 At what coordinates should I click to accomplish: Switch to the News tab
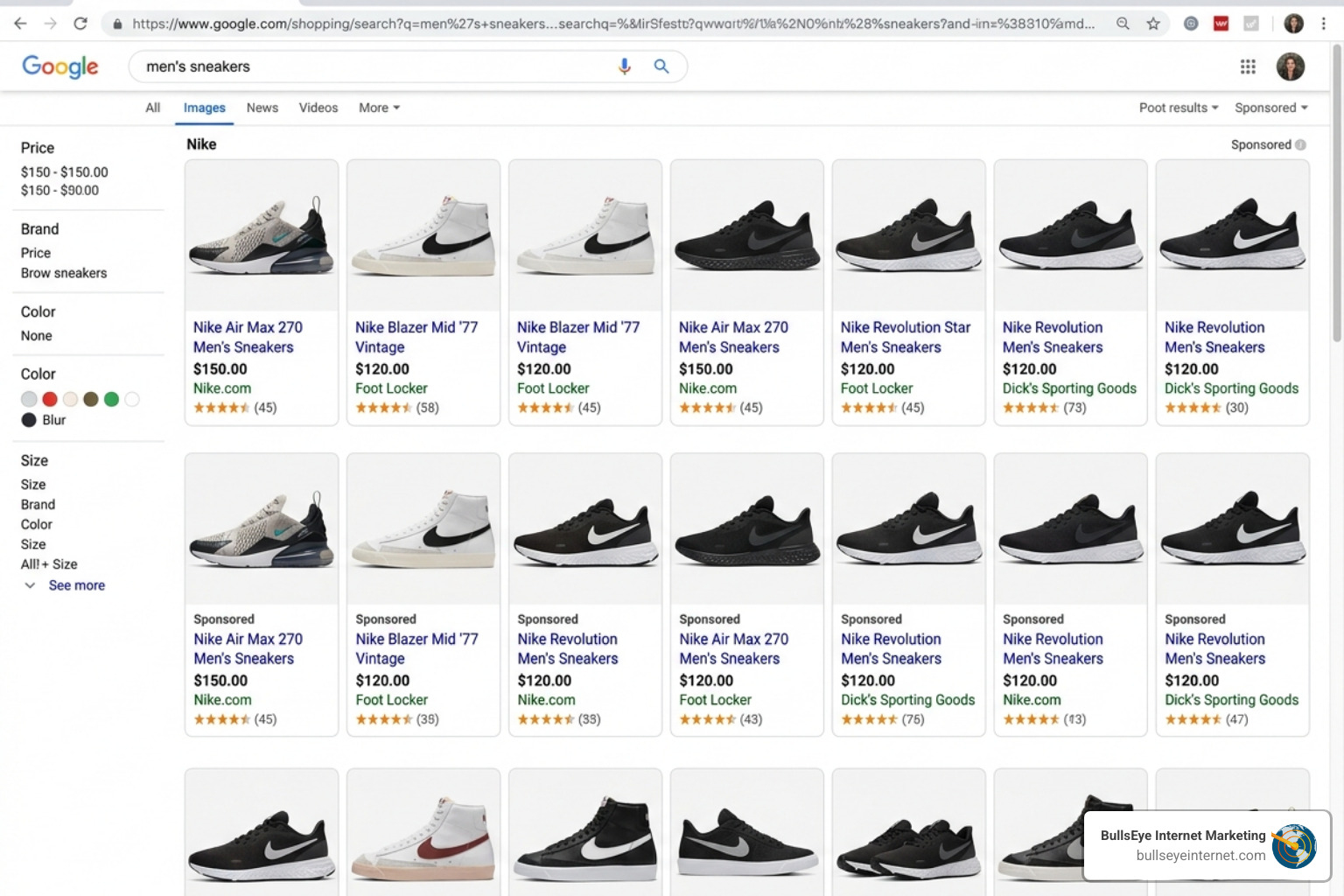262,108
